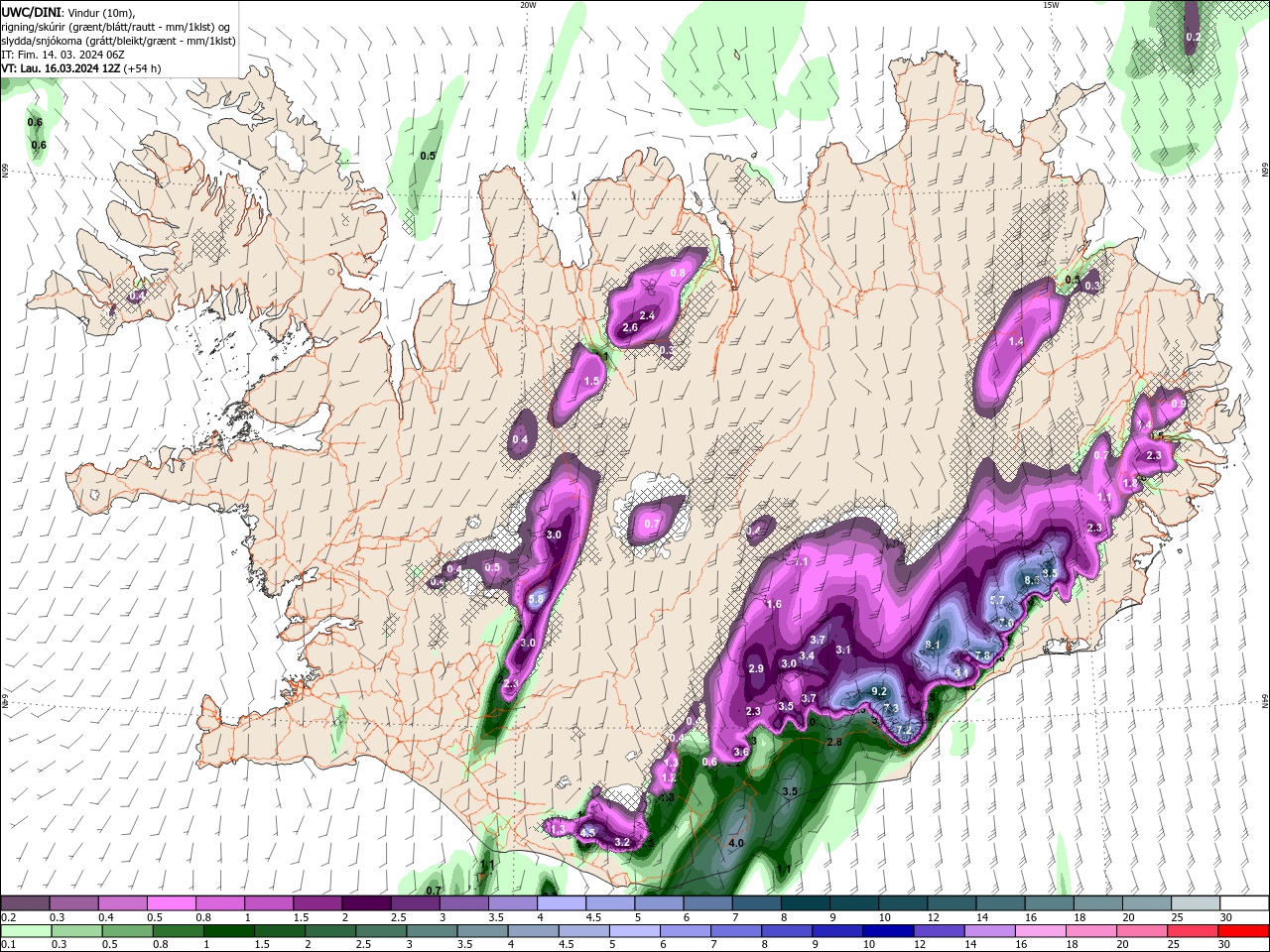Pick the dark blue swatch above the lower legend's 10

[886, 931]
